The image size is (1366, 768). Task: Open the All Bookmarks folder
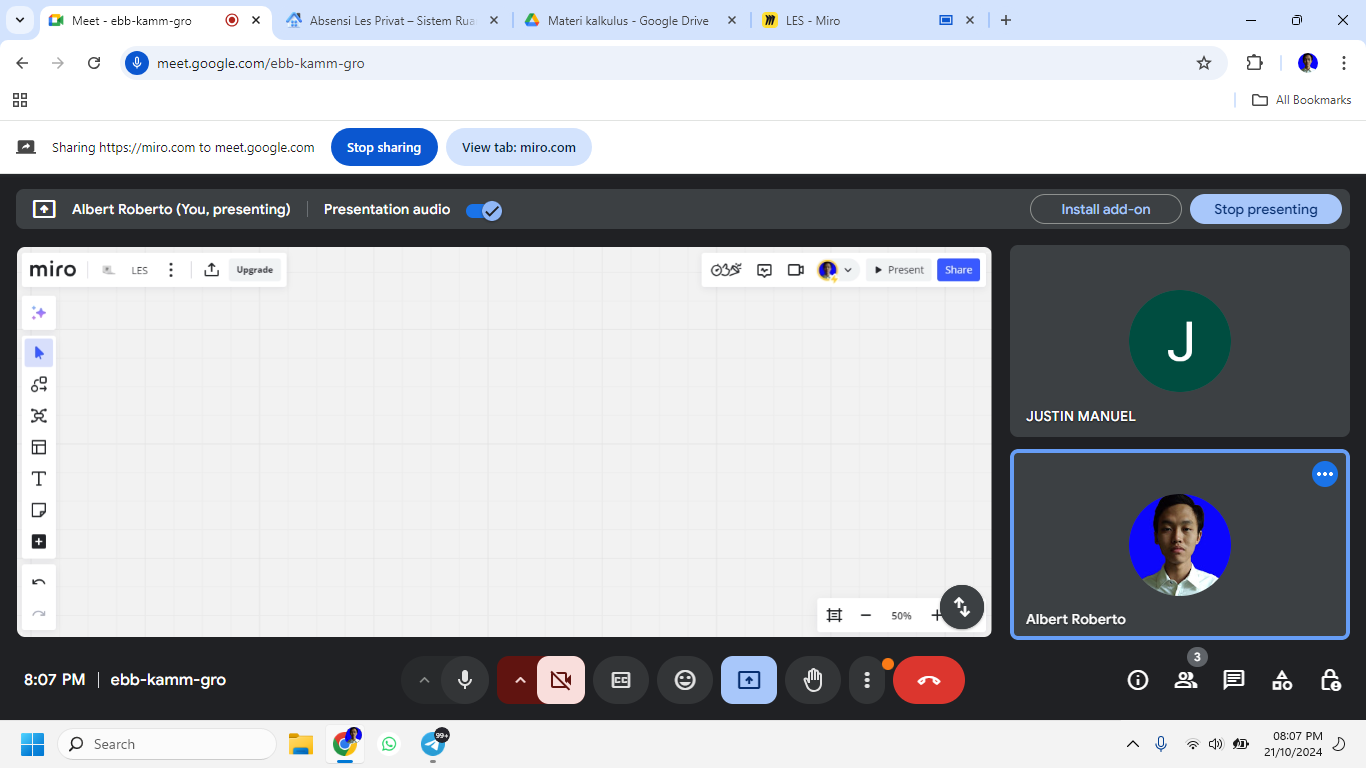click(x=1302, y=100)
